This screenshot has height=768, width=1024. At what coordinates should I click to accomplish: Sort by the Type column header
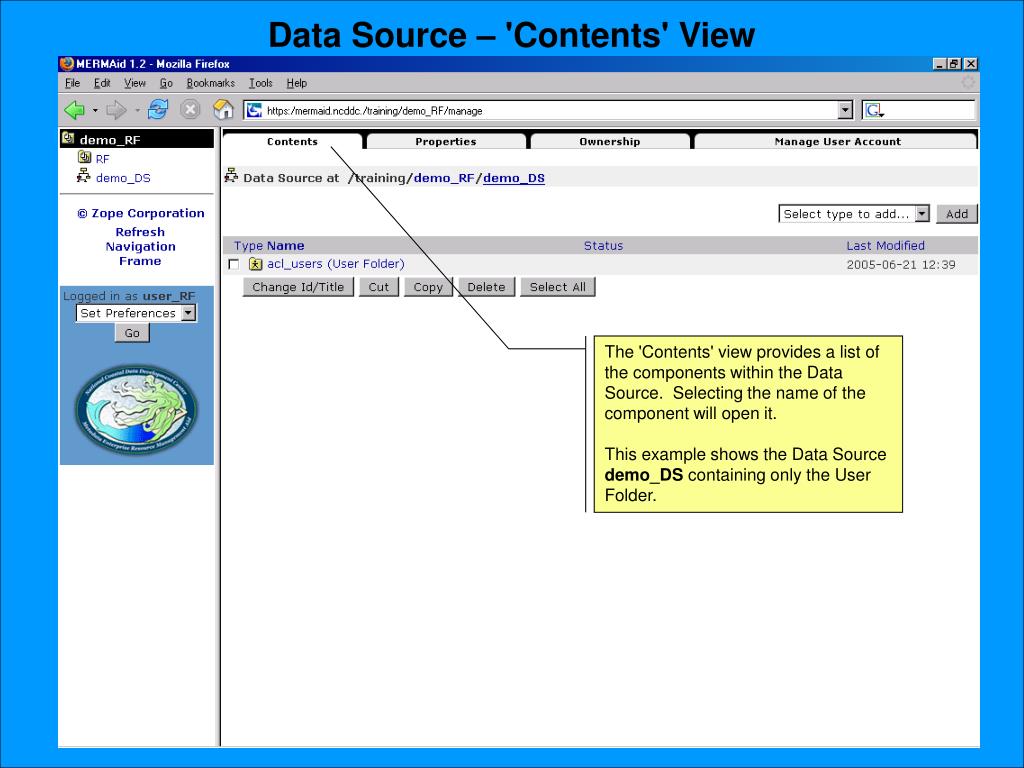tap(248, 246)
